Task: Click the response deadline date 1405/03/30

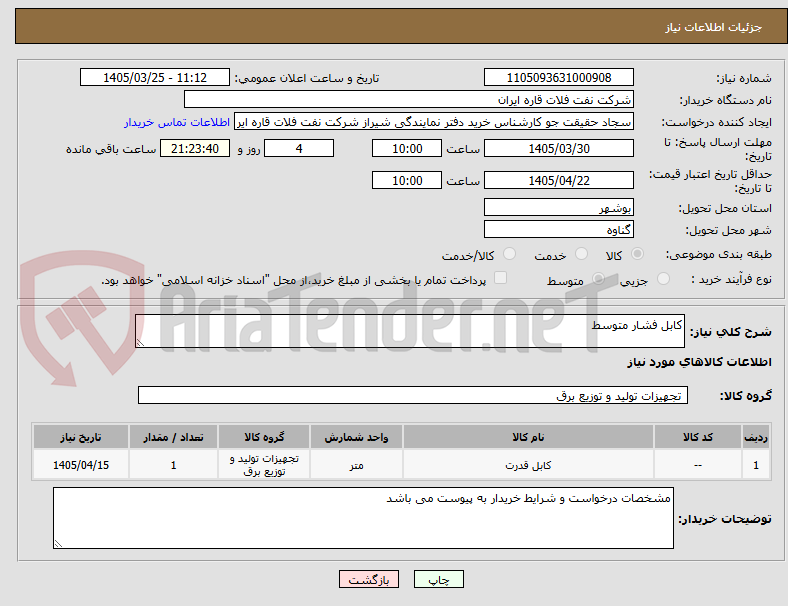Action: coord(558,149)
